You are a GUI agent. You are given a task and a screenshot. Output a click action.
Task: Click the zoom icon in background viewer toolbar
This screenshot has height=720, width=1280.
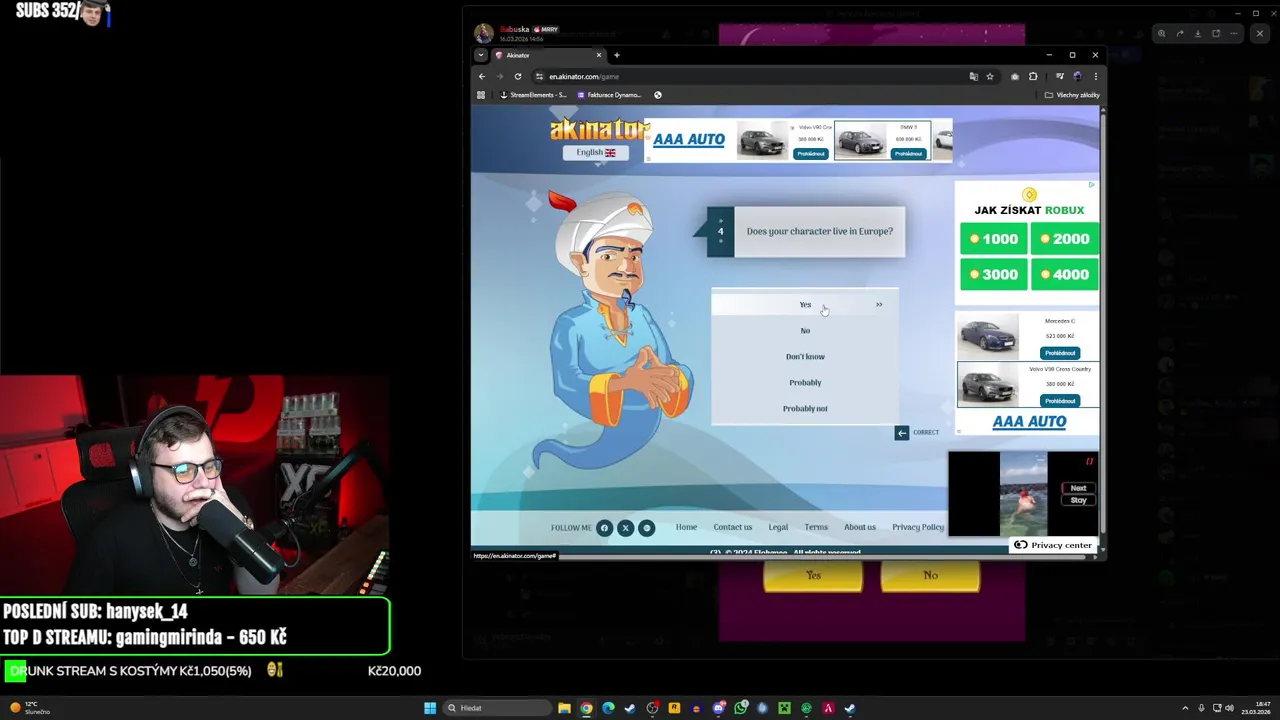pos(1161,33)
